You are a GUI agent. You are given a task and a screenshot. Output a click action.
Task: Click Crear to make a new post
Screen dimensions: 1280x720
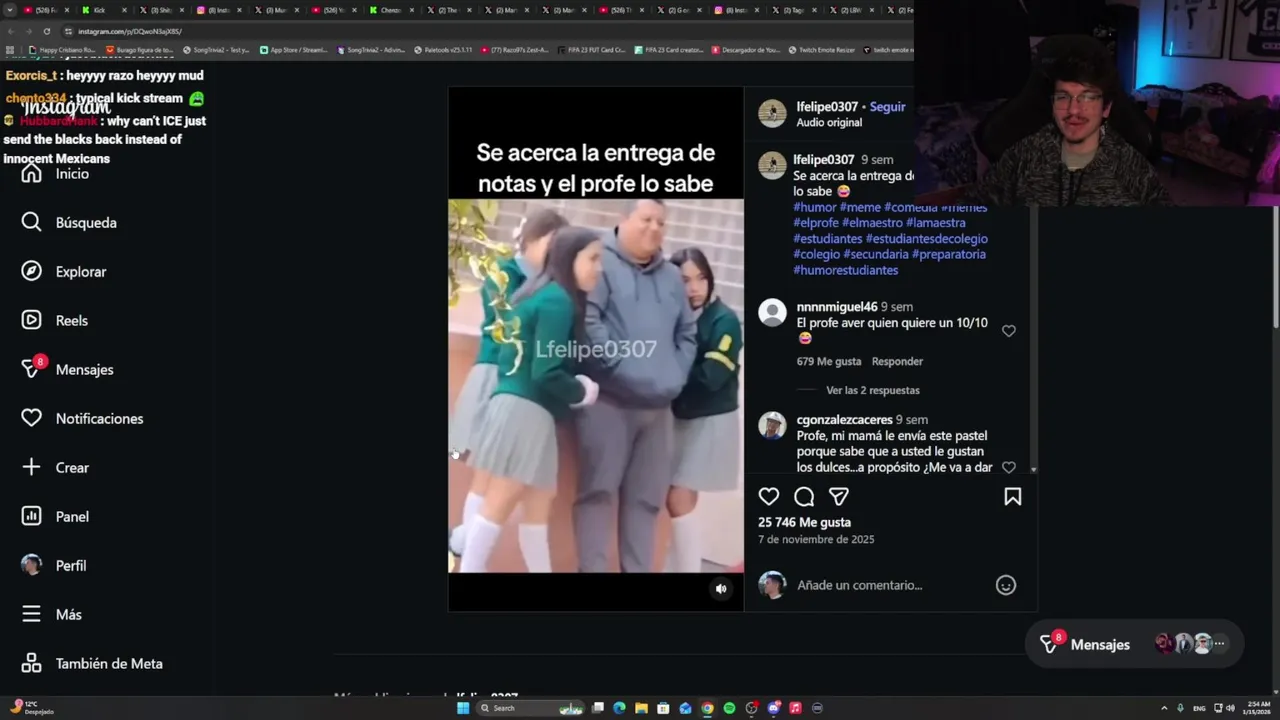[56, 467]
